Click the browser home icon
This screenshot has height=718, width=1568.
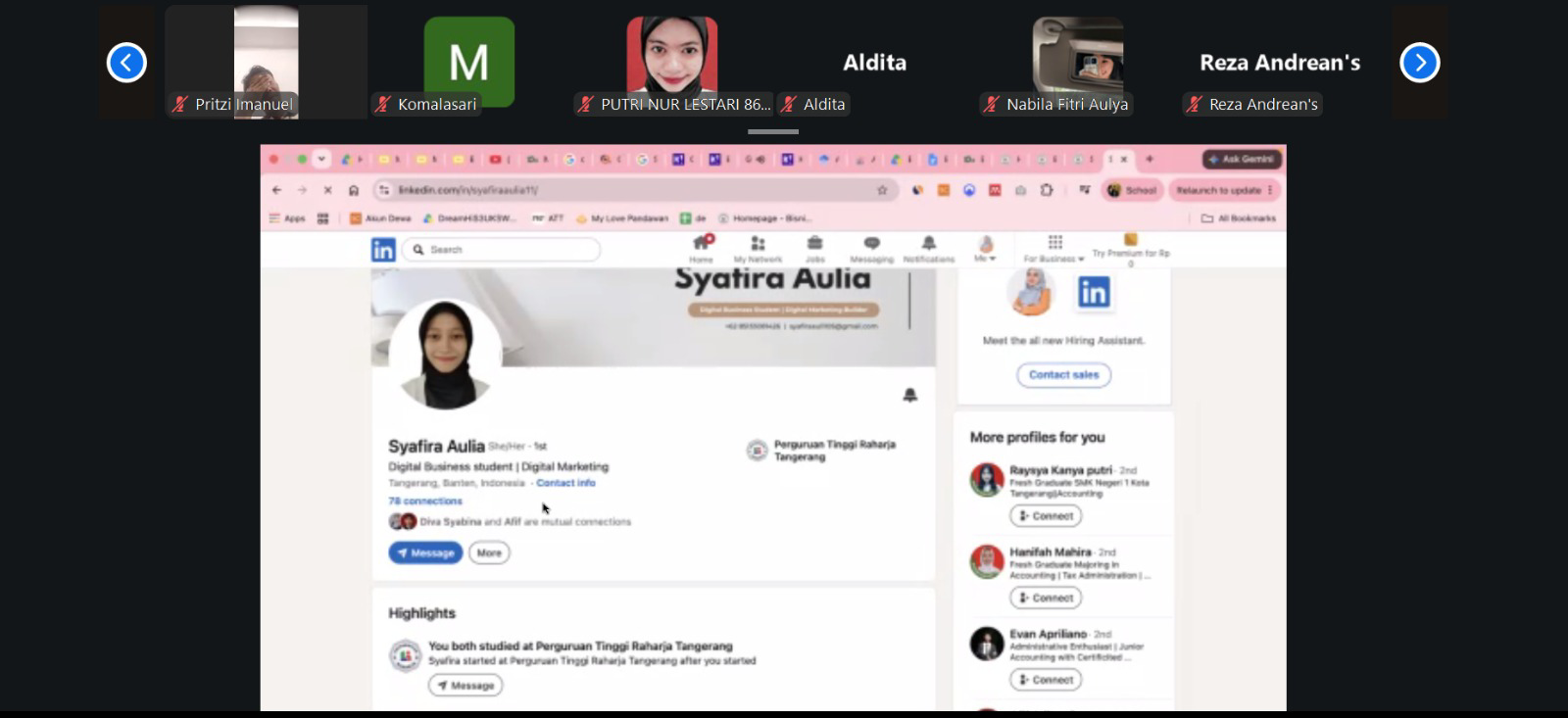[354, 190]
